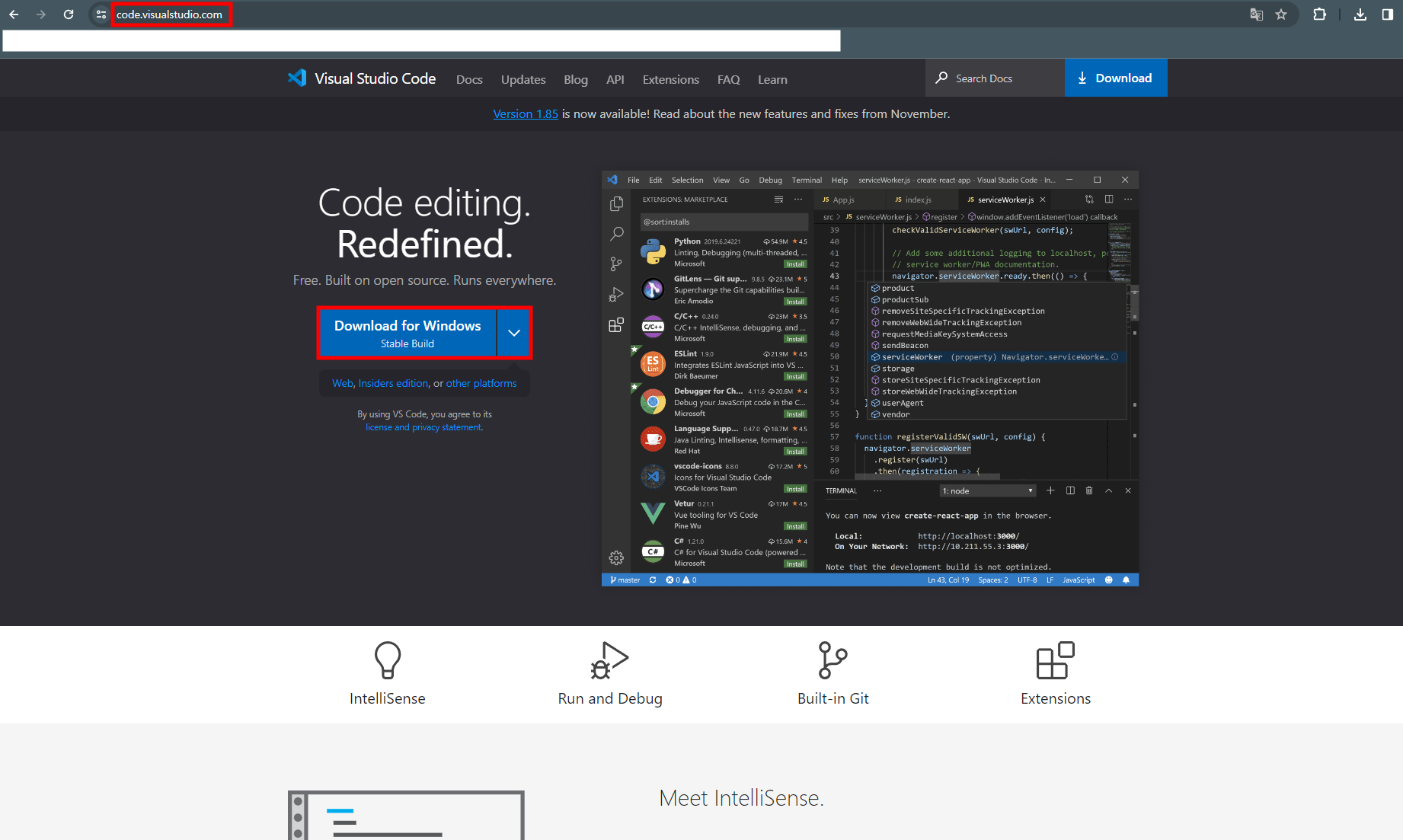
Task: Click the Run and Debug label
Action: click(610, 698)
